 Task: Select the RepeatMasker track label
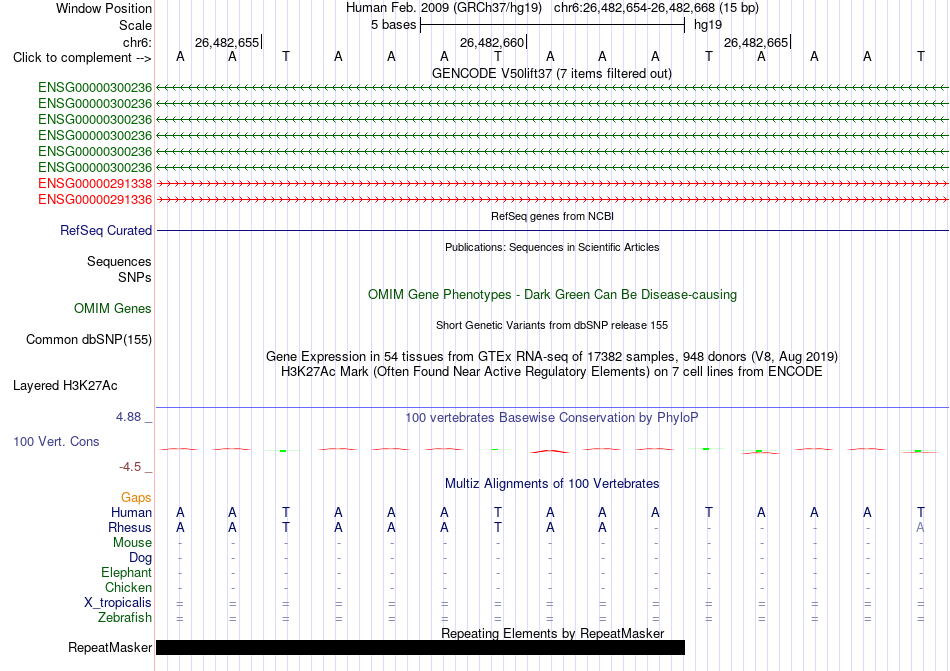110,647
